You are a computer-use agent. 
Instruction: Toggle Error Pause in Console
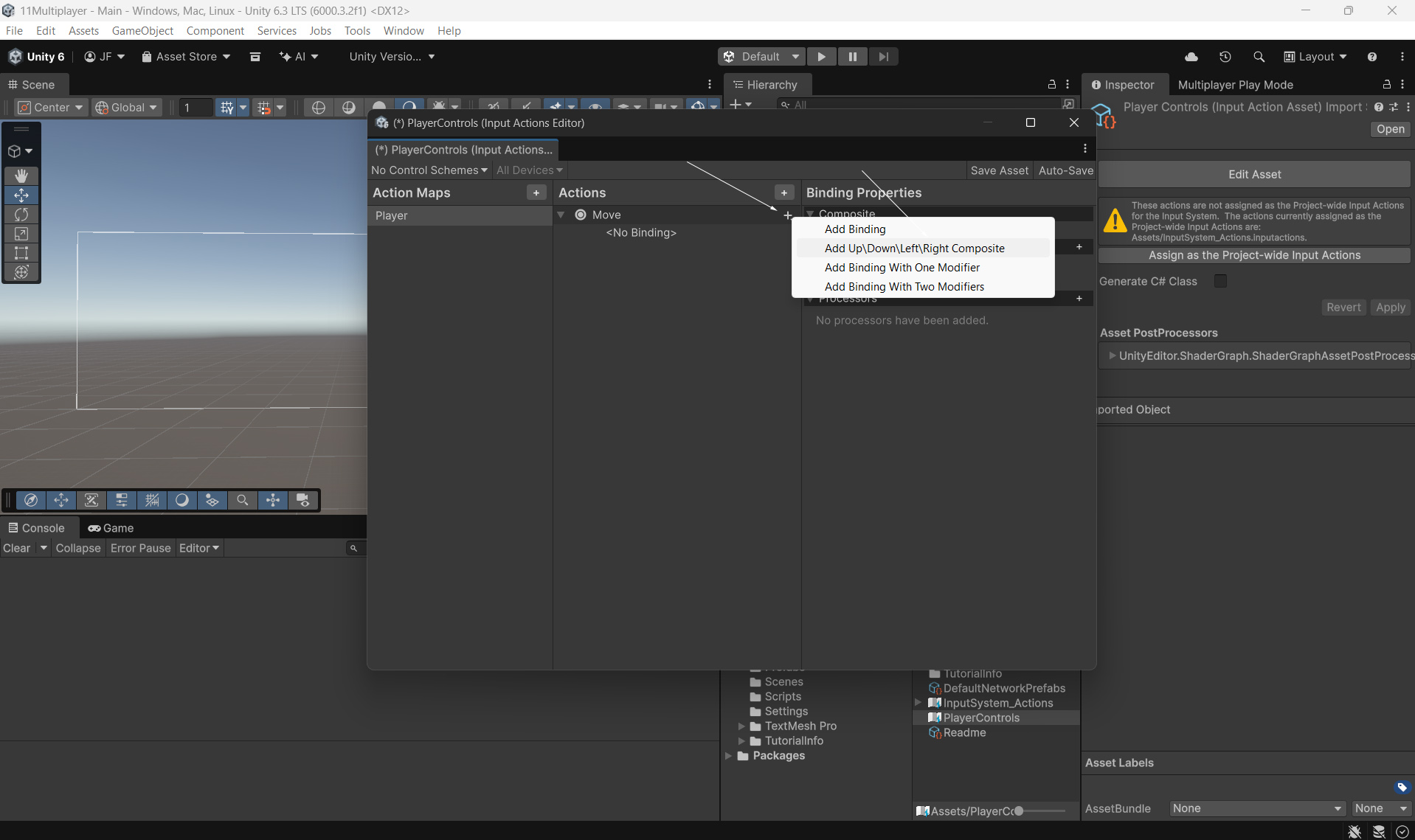[x=140, y=548]
